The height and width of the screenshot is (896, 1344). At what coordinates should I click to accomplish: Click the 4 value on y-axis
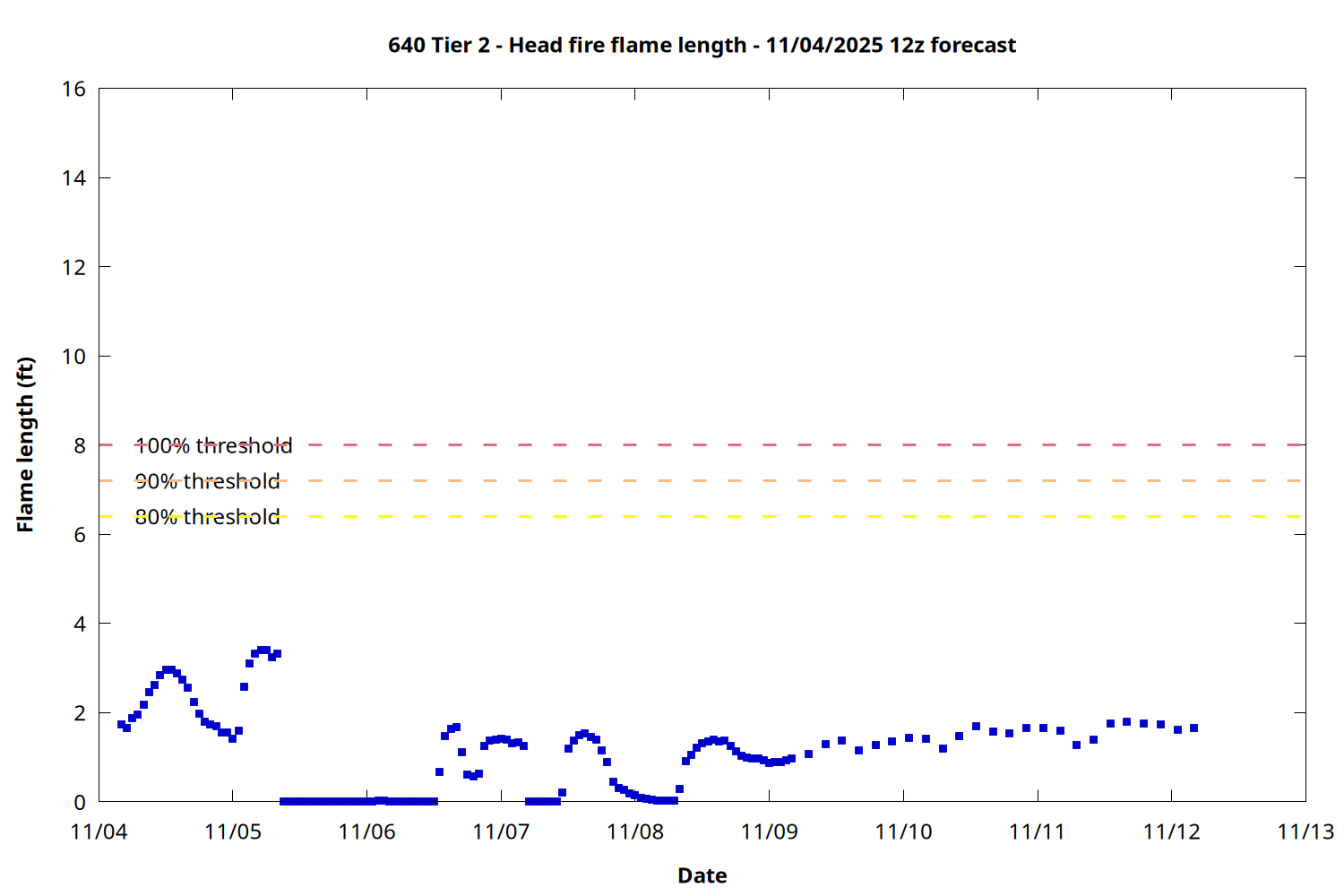click(x=80, y=624)
